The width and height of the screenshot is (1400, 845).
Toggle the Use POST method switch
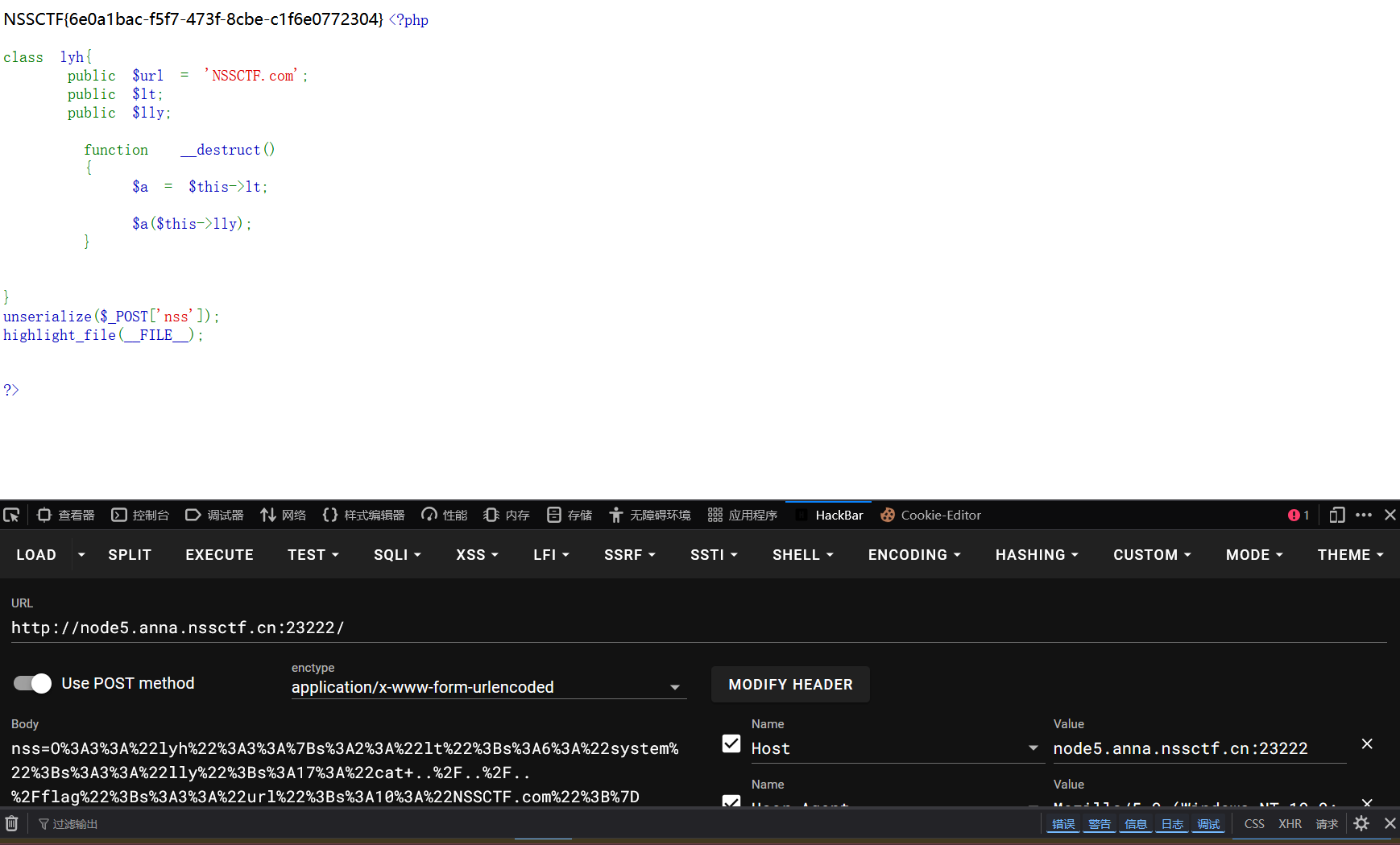[x=32, y=683]
